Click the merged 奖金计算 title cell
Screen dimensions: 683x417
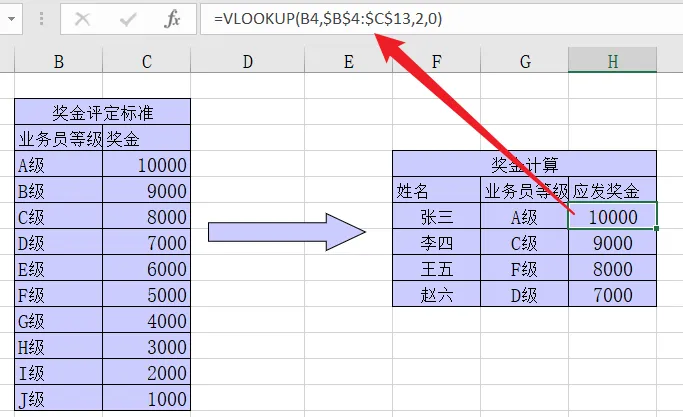(x=524, y=164)
